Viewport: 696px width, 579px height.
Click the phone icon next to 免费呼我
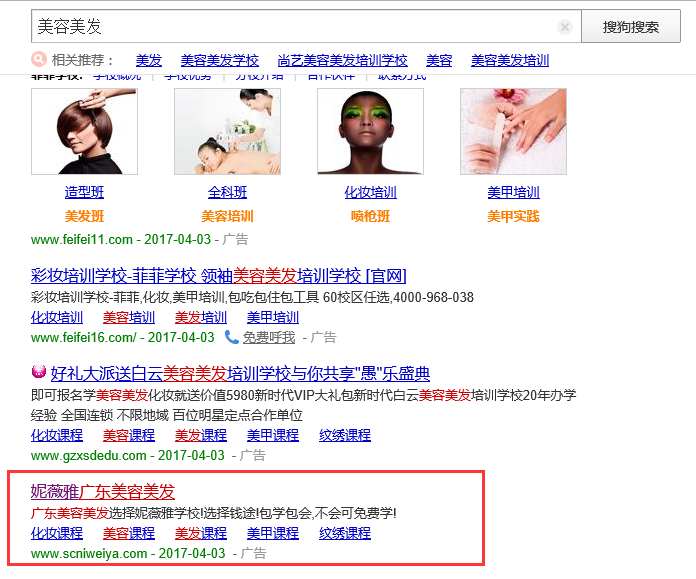pos(232,337)
